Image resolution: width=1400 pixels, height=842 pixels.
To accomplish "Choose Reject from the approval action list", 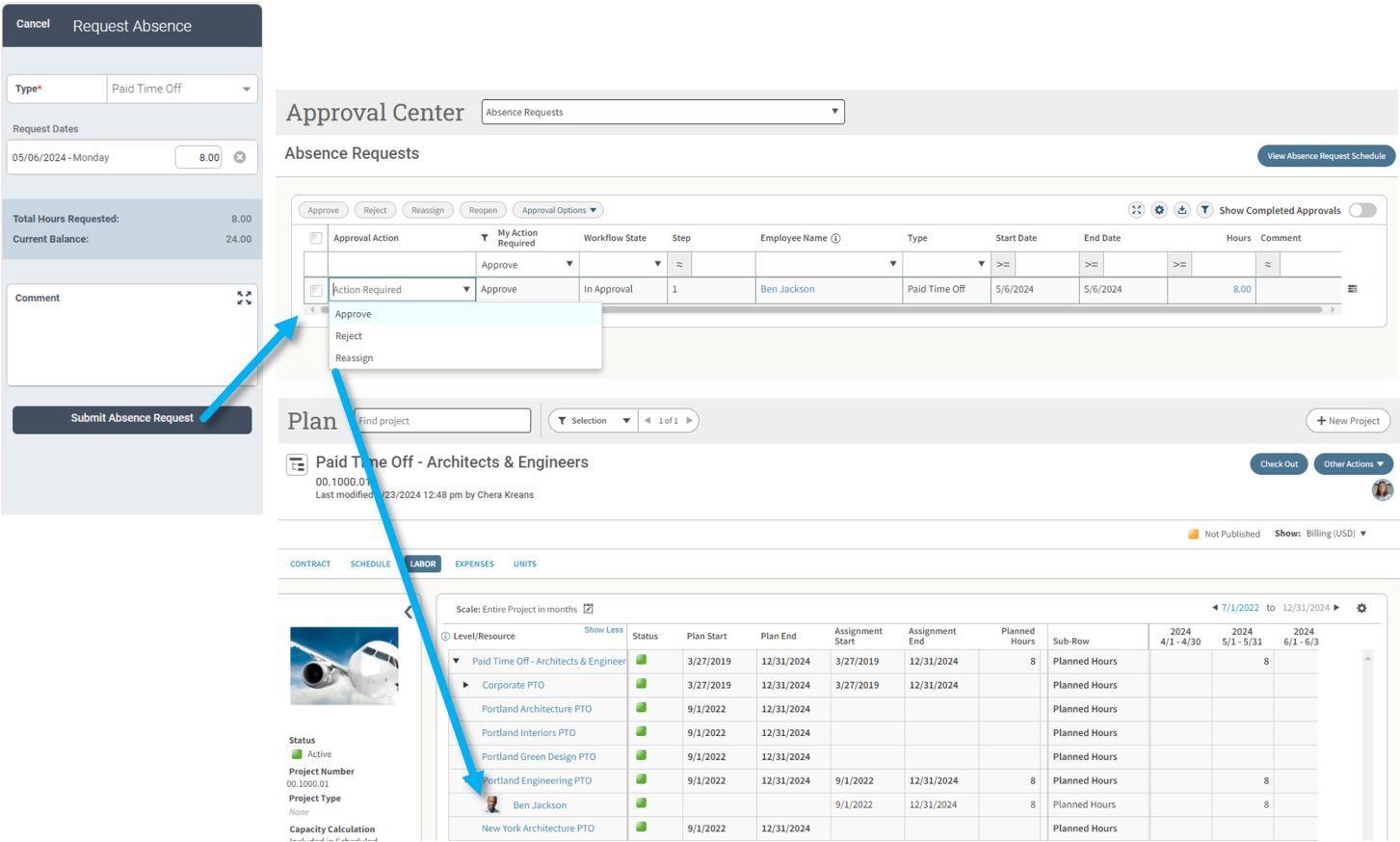I will pyautogui.click(x=349, y=336).
